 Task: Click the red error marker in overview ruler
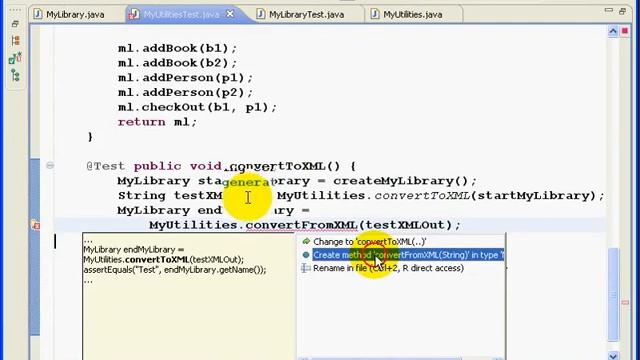(625, 302)
